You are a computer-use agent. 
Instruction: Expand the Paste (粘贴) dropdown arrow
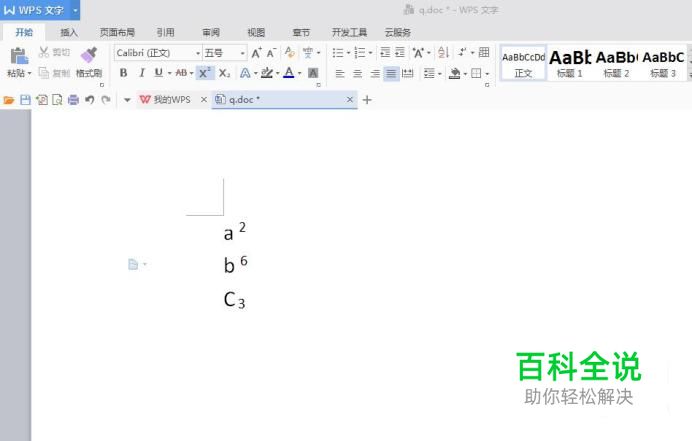[30, 73]
